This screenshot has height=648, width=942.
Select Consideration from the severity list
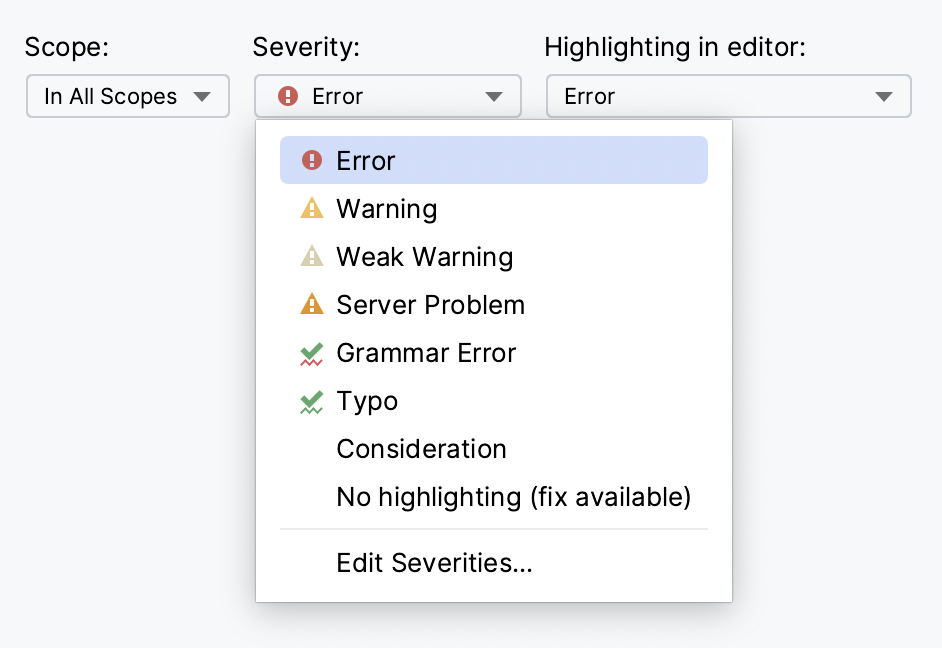click(x=421, y=448)
